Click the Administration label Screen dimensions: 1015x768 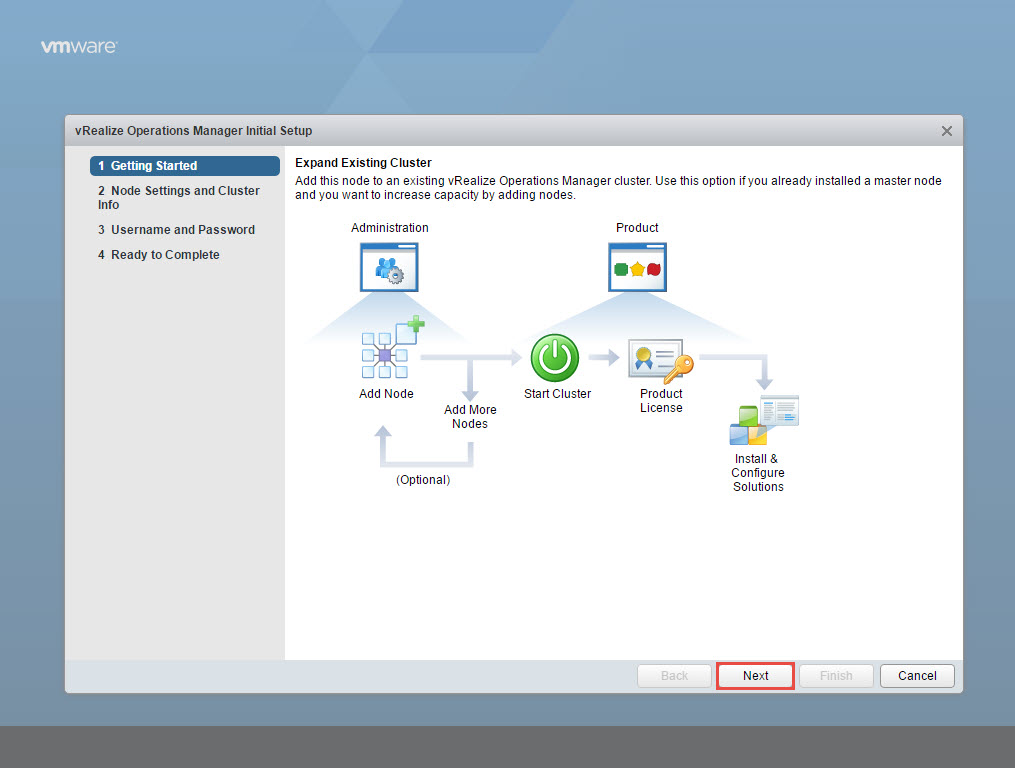pyautogui.click(x=390, y=228)
